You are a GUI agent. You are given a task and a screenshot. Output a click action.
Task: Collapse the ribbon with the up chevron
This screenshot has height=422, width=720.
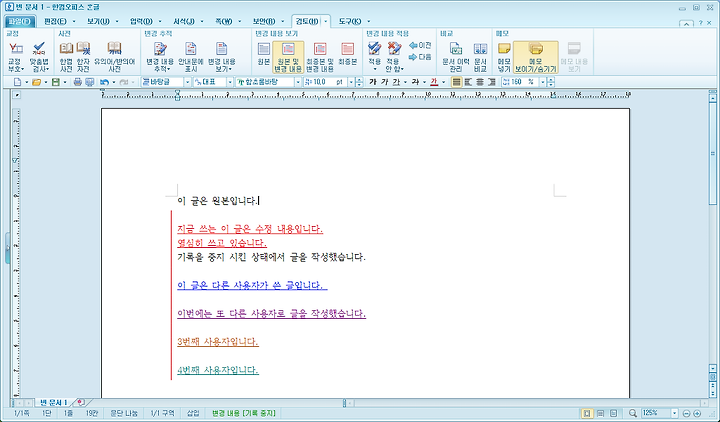686,23
